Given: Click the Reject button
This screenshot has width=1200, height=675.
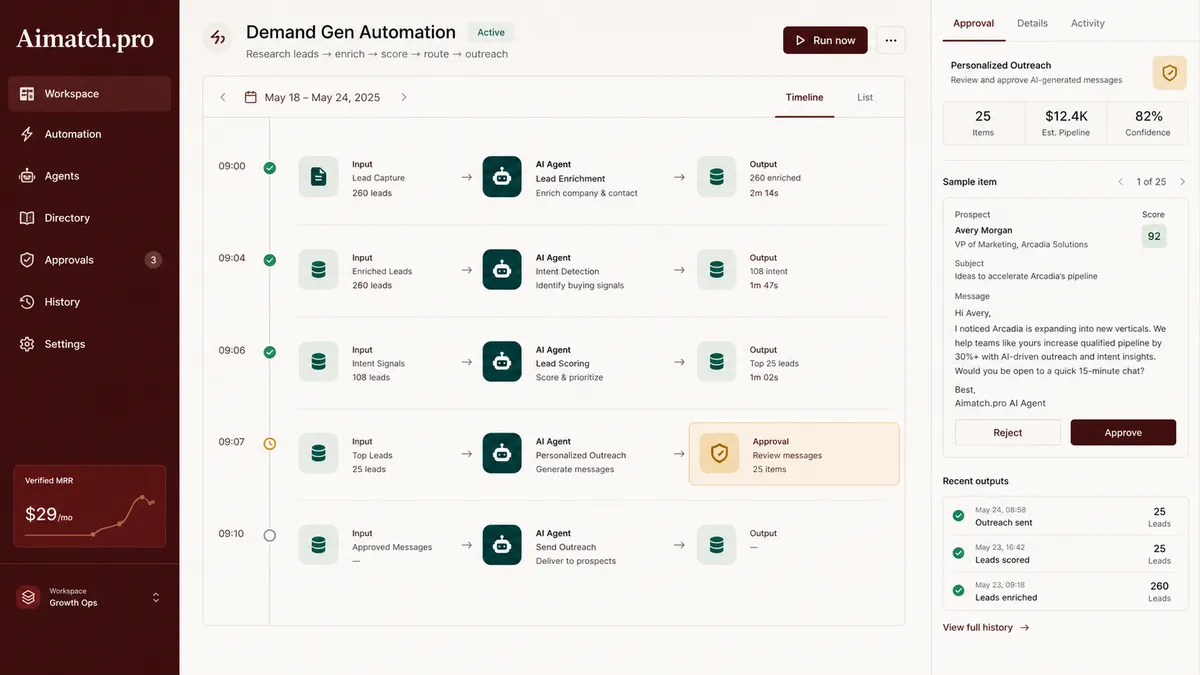Looking at the screenshot, I should (x=1007, y=433).
